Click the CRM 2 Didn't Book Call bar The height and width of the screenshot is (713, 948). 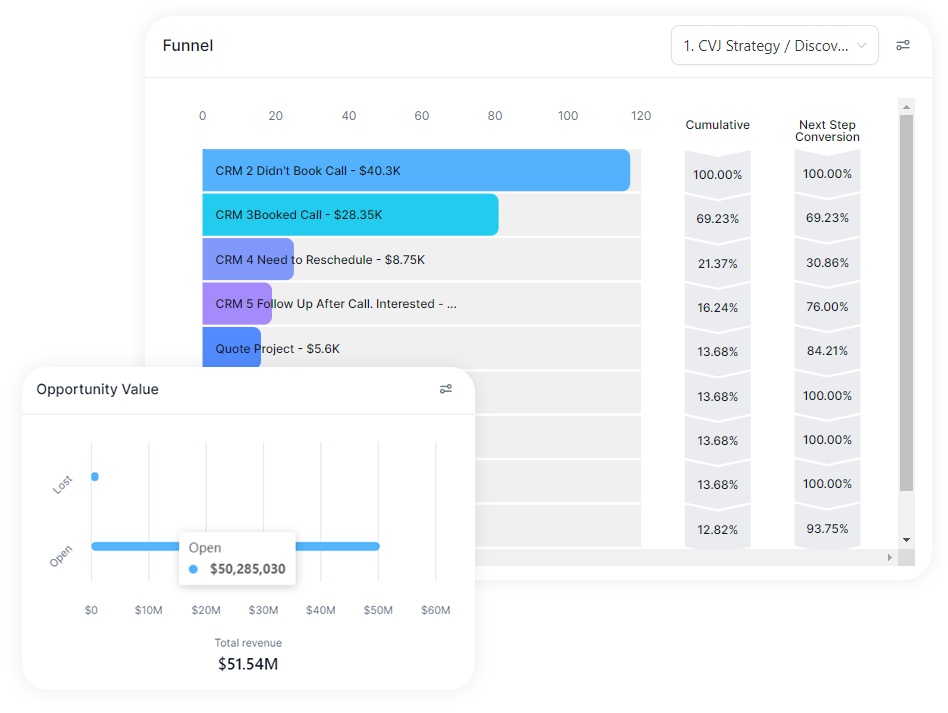[x=415, y=171]
